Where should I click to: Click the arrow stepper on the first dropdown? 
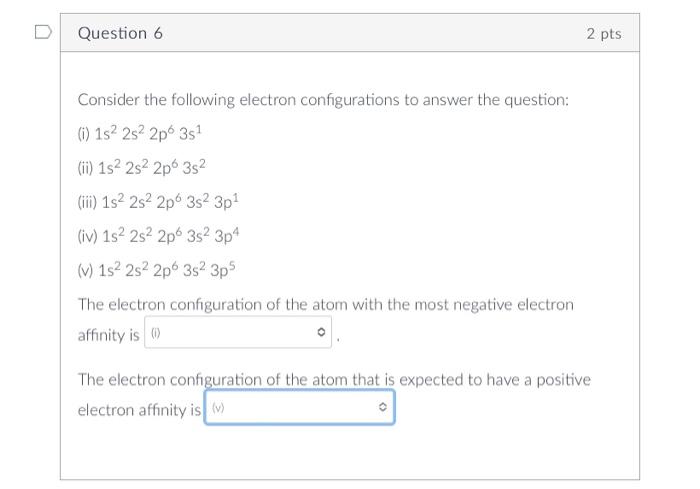321,333
